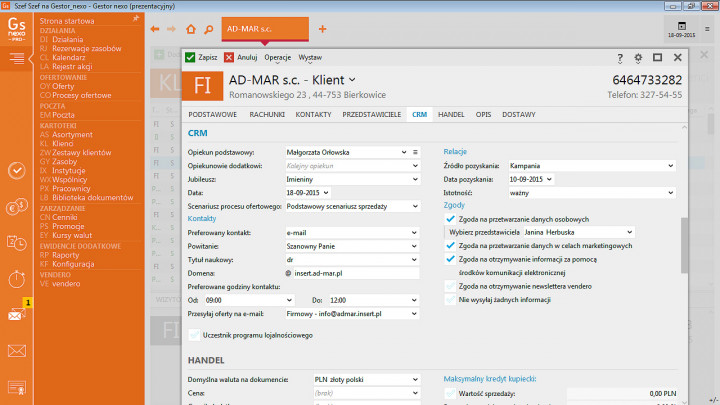
Task: Click the calendar icon above the date 18-09-2015
Action: [682, 26]
